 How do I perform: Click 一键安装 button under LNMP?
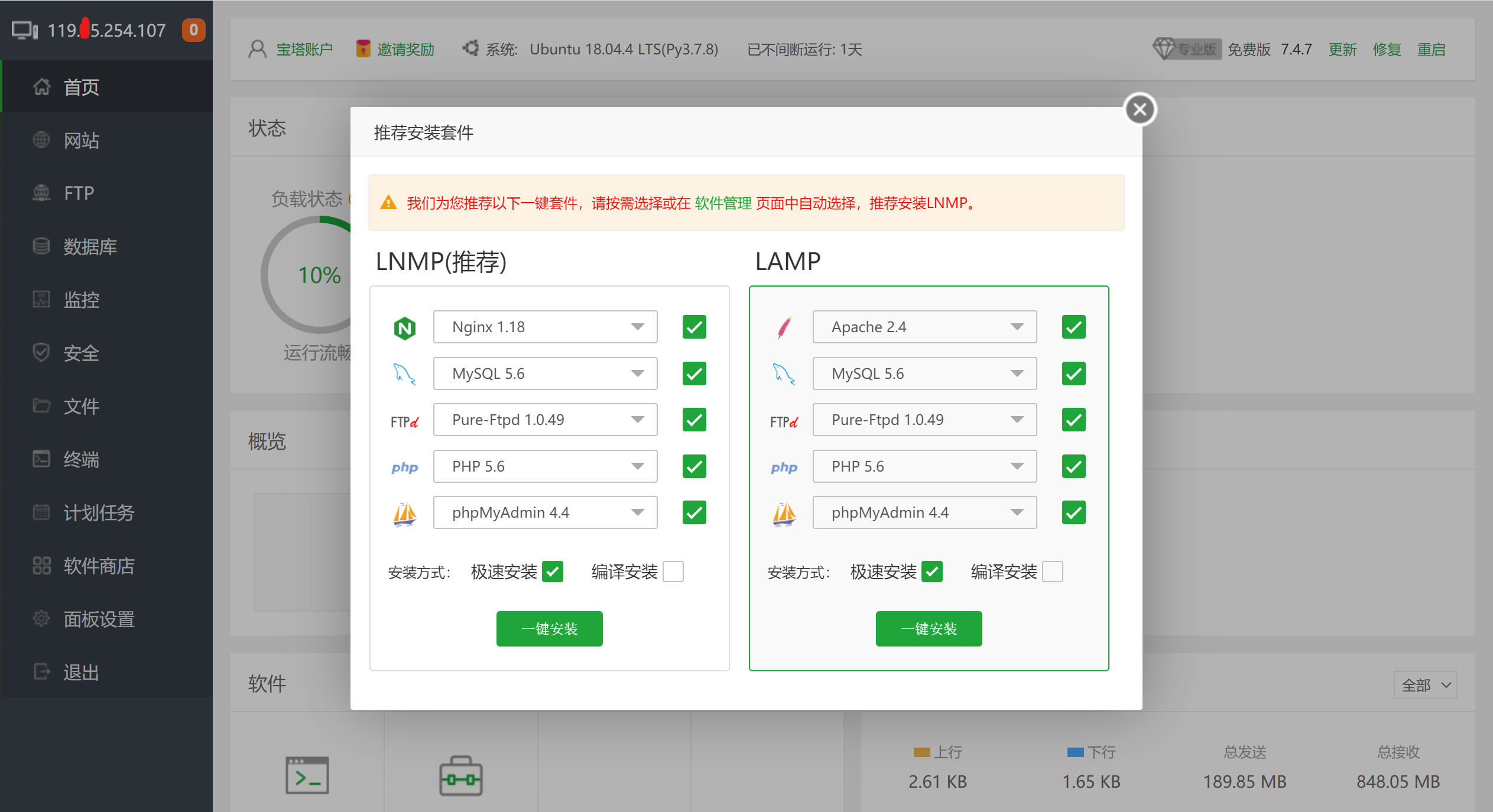550,629
